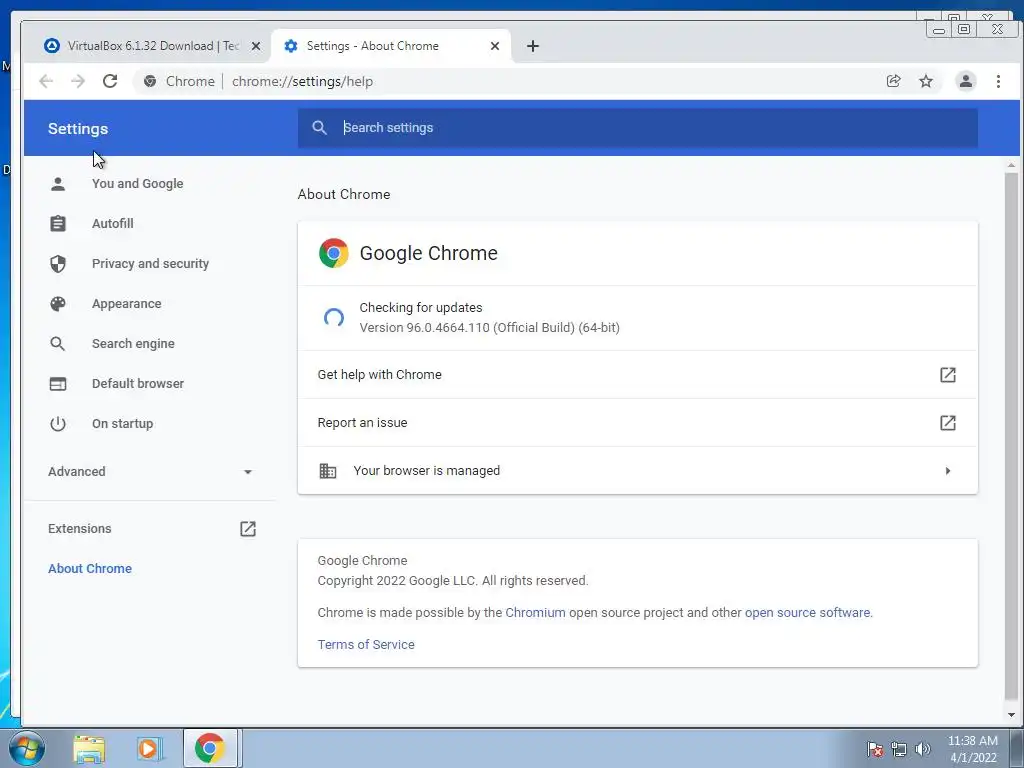
Task: Open File Explorer from the taskbar
Action: click(x=89, y=749)
